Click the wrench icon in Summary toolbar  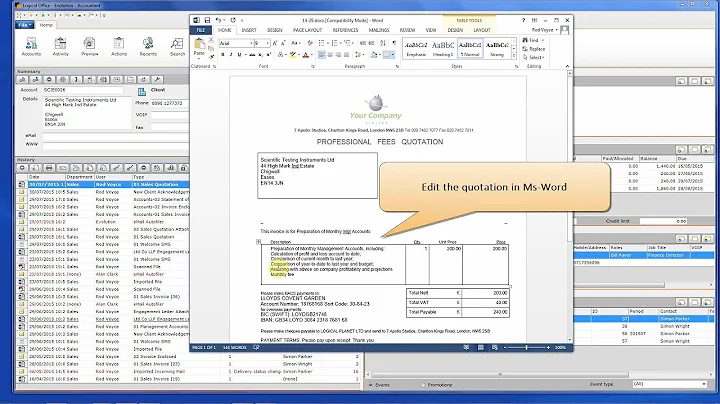(157, 79)
